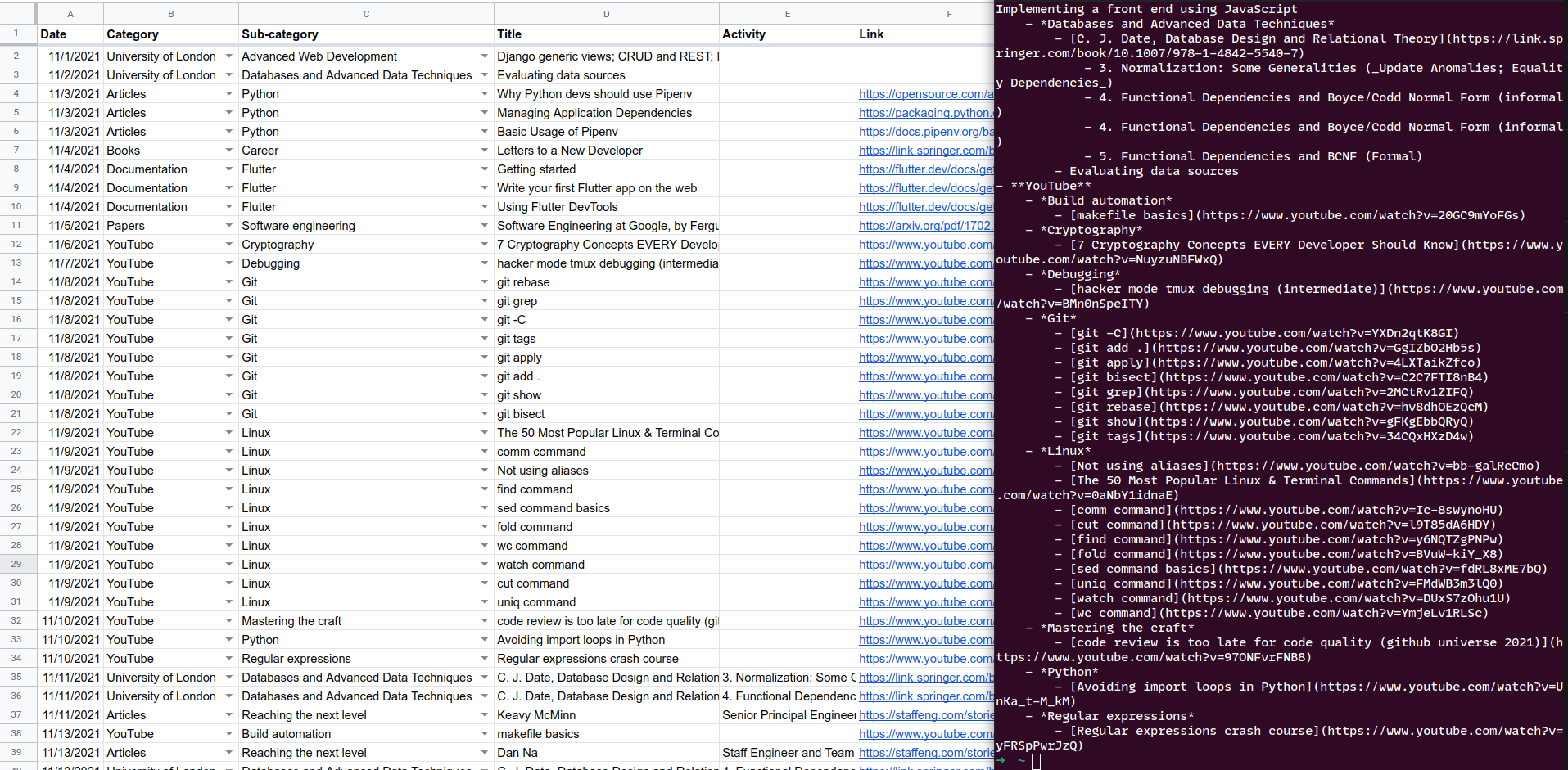Open Sub-category dropdown arrow for Build automation row
Screen dimensions: 1568x770
(485, 734)
